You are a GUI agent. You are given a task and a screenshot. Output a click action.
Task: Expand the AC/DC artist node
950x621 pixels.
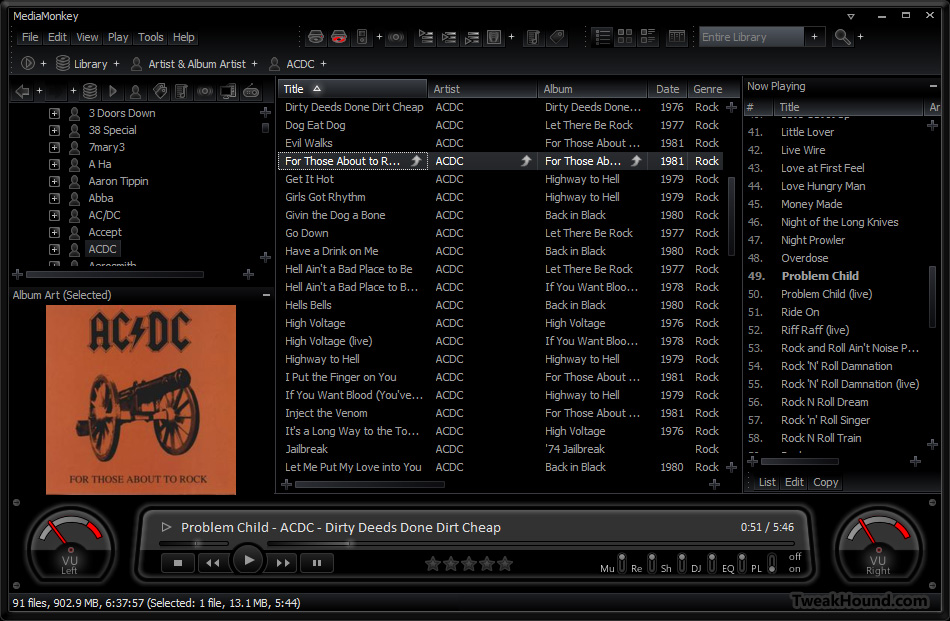pyautogui.click(x=55, y=215)
